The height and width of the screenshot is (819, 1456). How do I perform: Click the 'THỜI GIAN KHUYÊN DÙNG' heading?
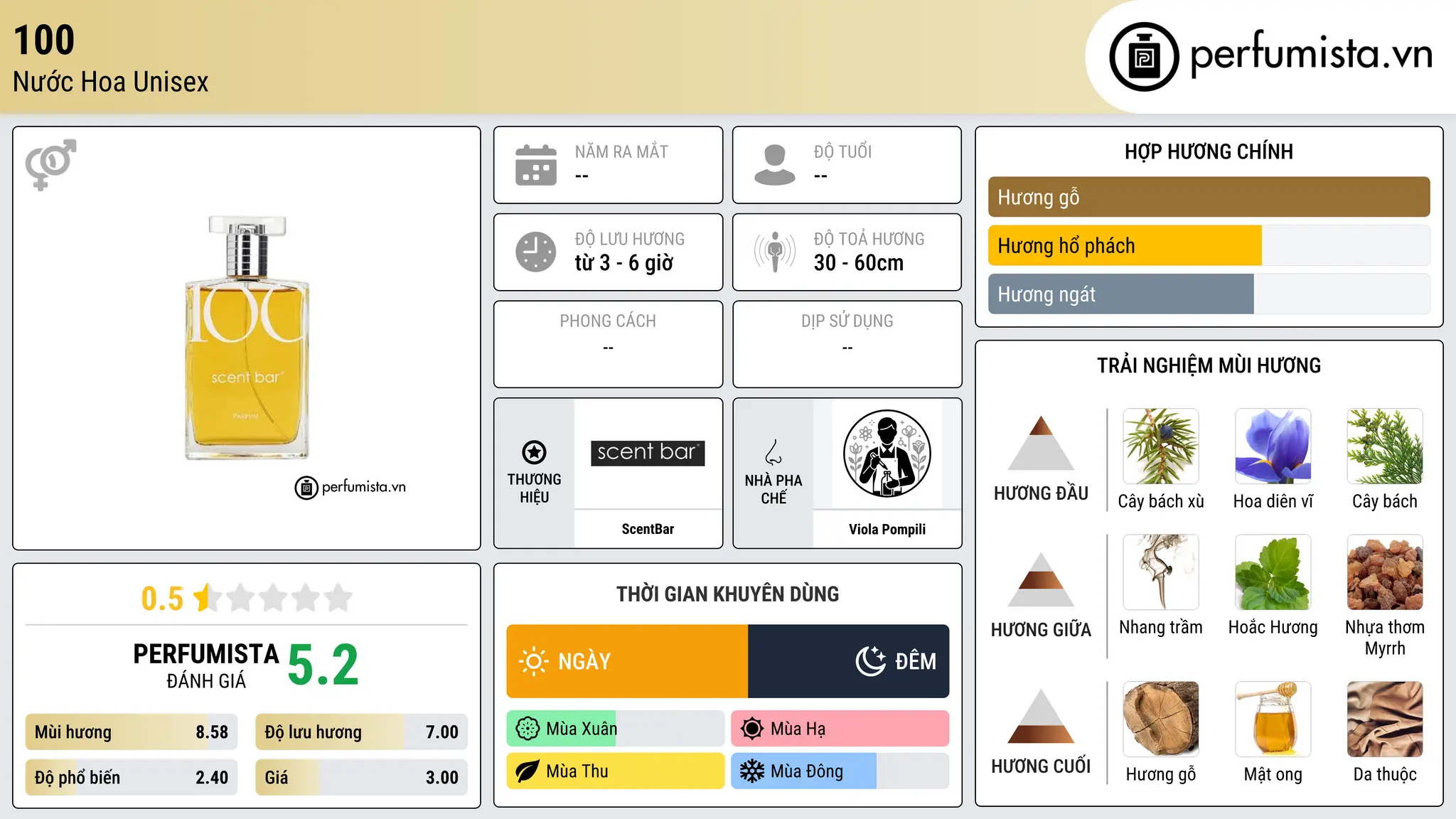coord(728,594)
